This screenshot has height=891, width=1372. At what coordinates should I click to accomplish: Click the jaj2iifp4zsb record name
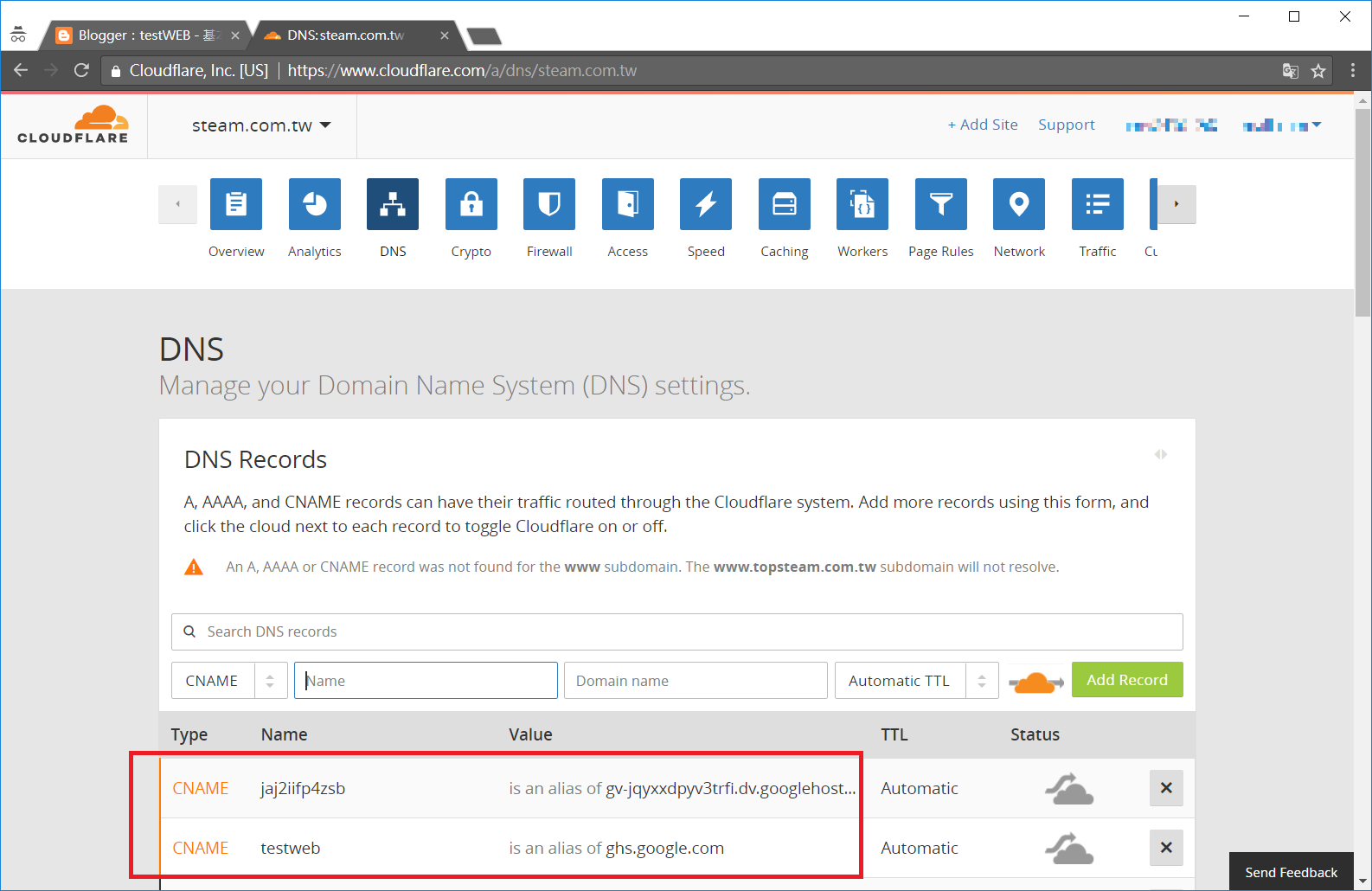pyautogui.click(x=303, y=788)
